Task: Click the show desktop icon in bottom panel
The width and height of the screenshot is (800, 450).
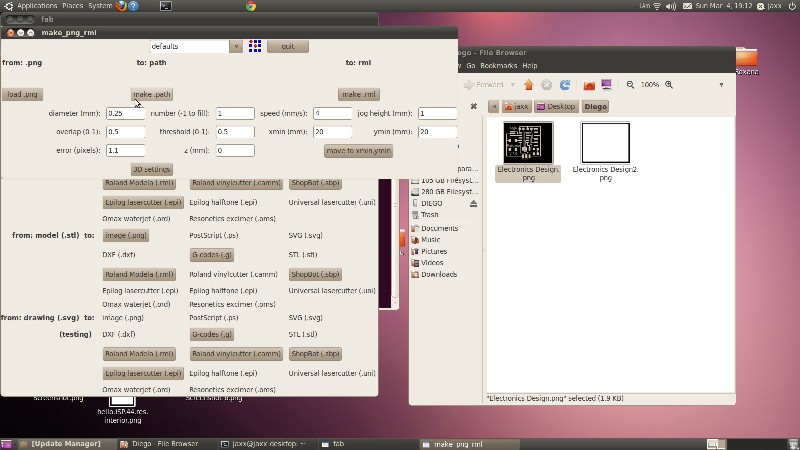Action: click(x=6, y=444)
